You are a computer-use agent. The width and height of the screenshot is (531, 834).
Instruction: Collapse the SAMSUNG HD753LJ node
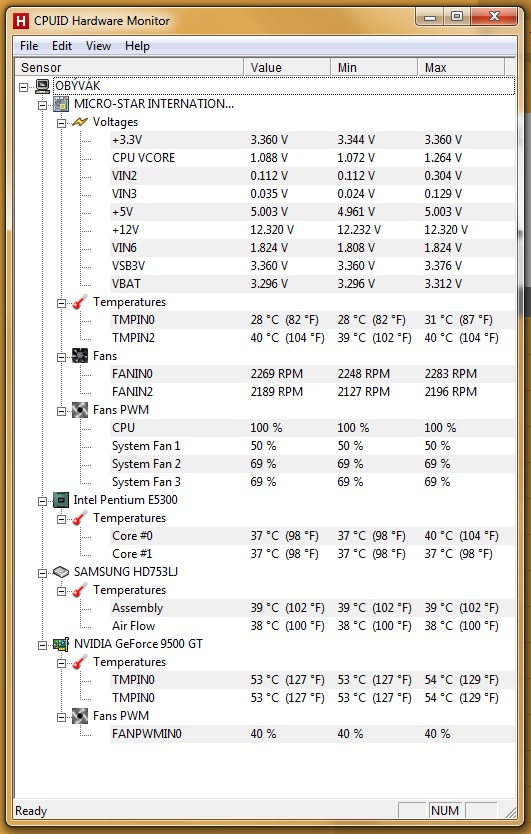click(x=43, y=573)
